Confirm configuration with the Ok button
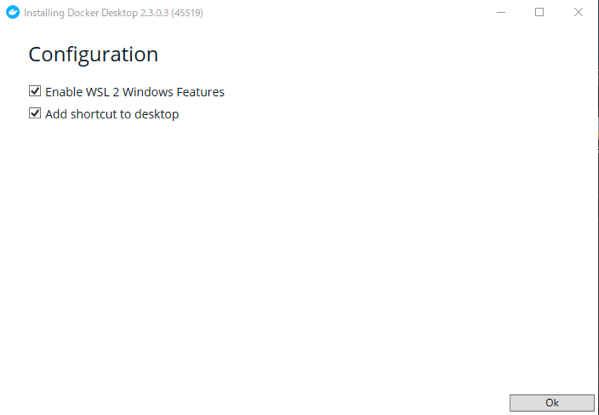This screenshot has height=415, width=599. [x=552, y=403]
